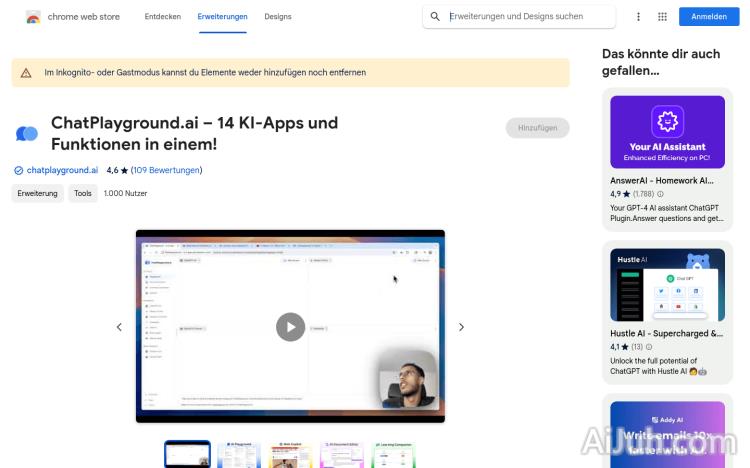Click the Chrome Web Store rainbow logo

pos(33,17)
